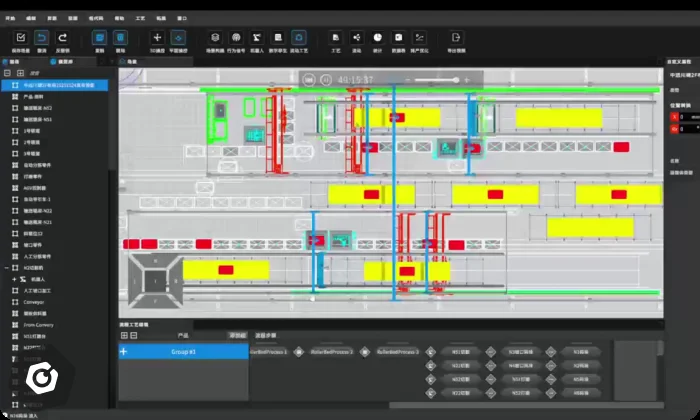Click the simulation time 49:15:37 display
The image size is (700, 420).
pyautogui.click(x=355, y=80)
